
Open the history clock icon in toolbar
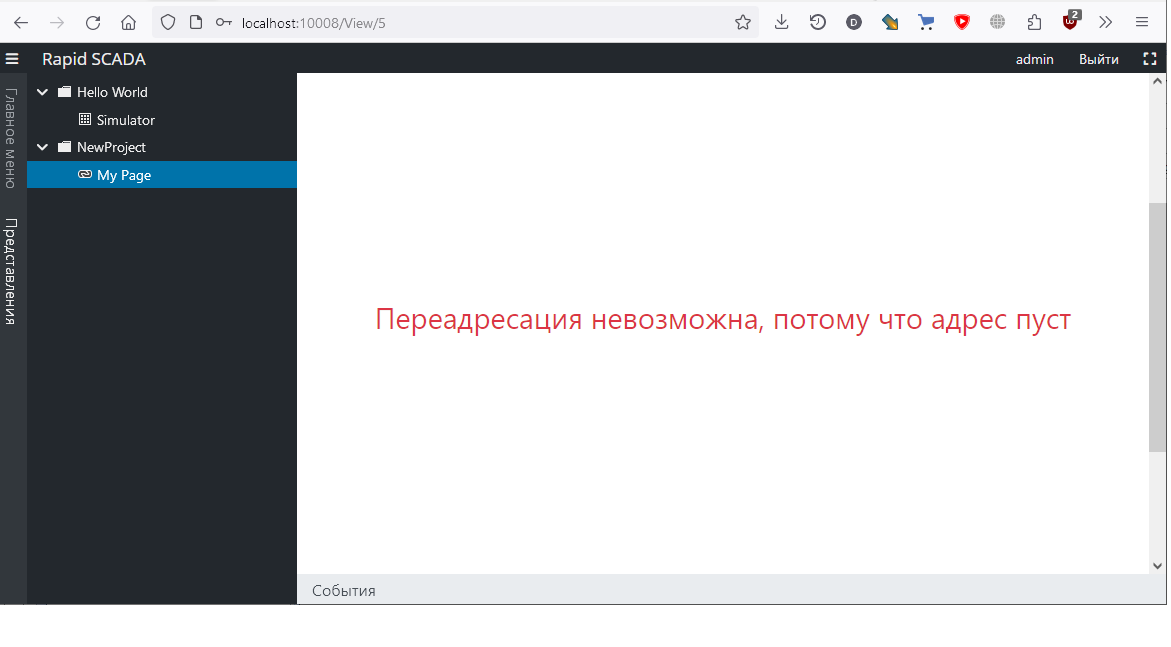point(818,22)
